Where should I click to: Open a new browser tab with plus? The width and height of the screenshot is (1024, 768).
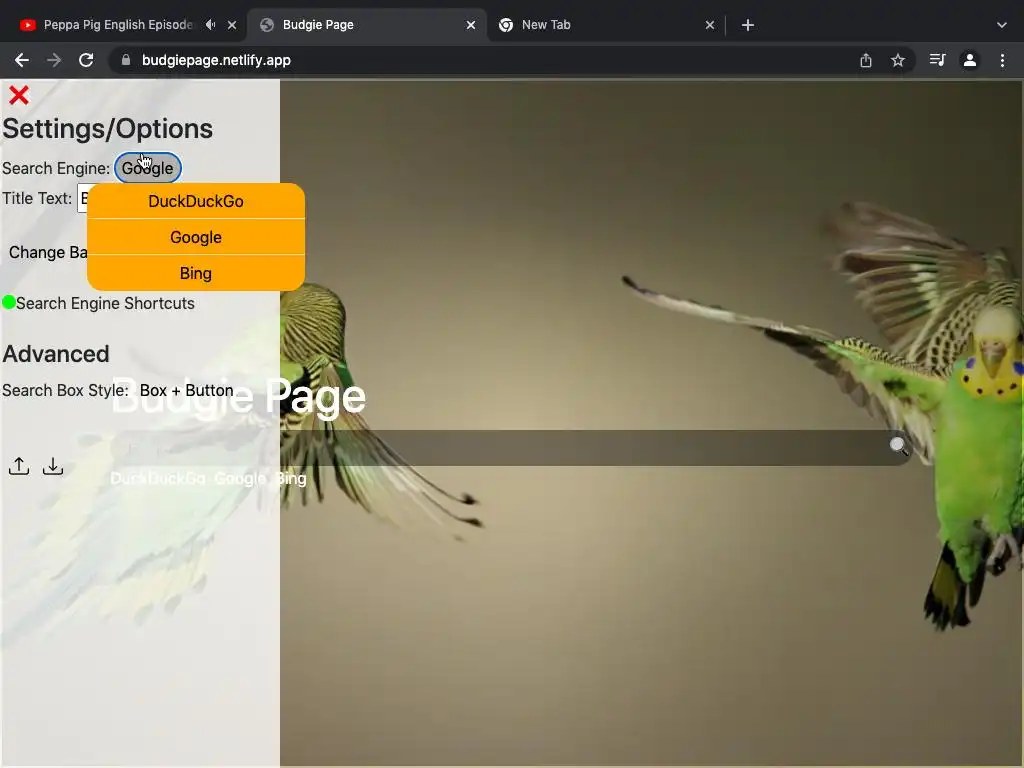point(748,25)
